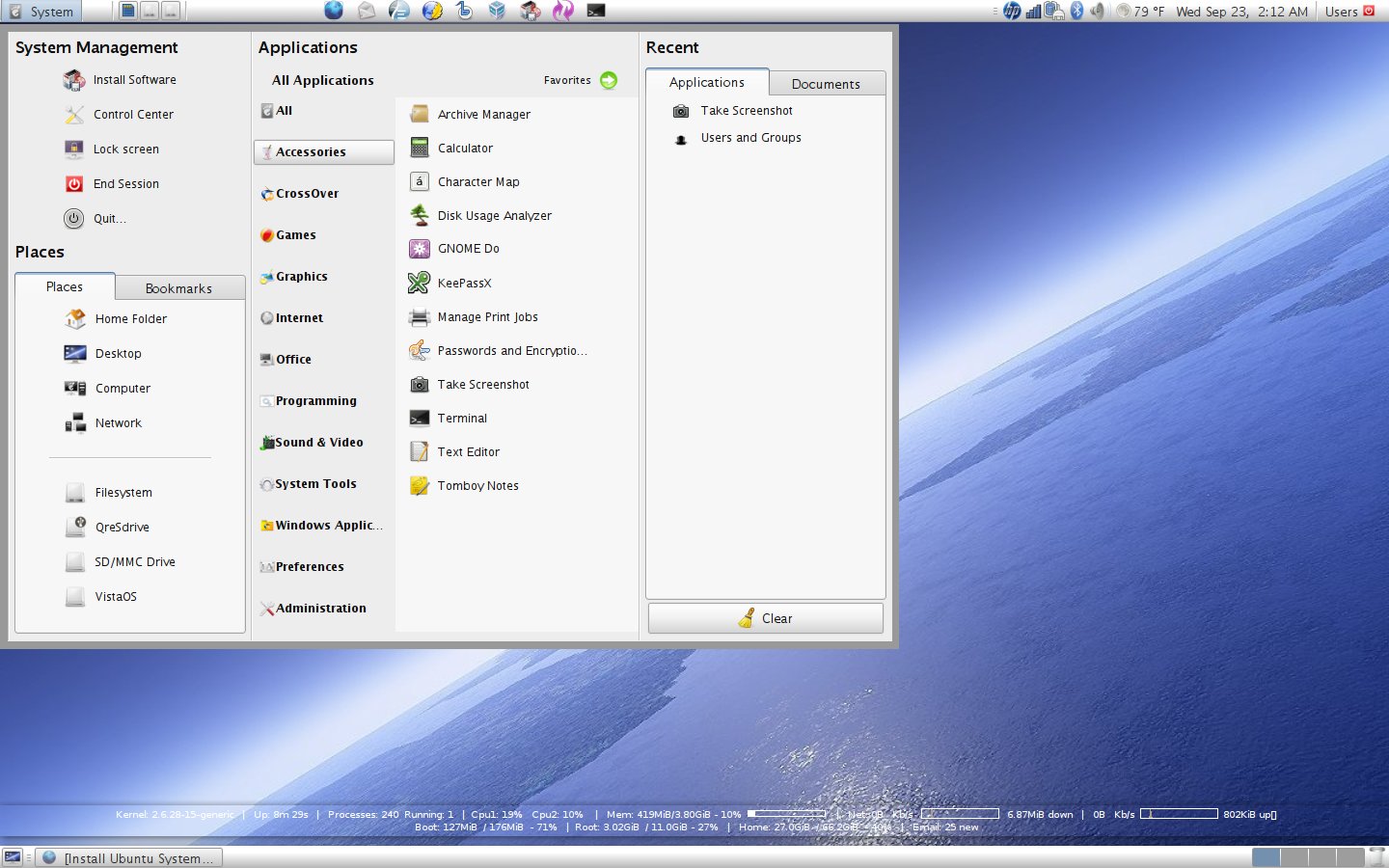Open the QreSdrive volume

click(107, 528)
